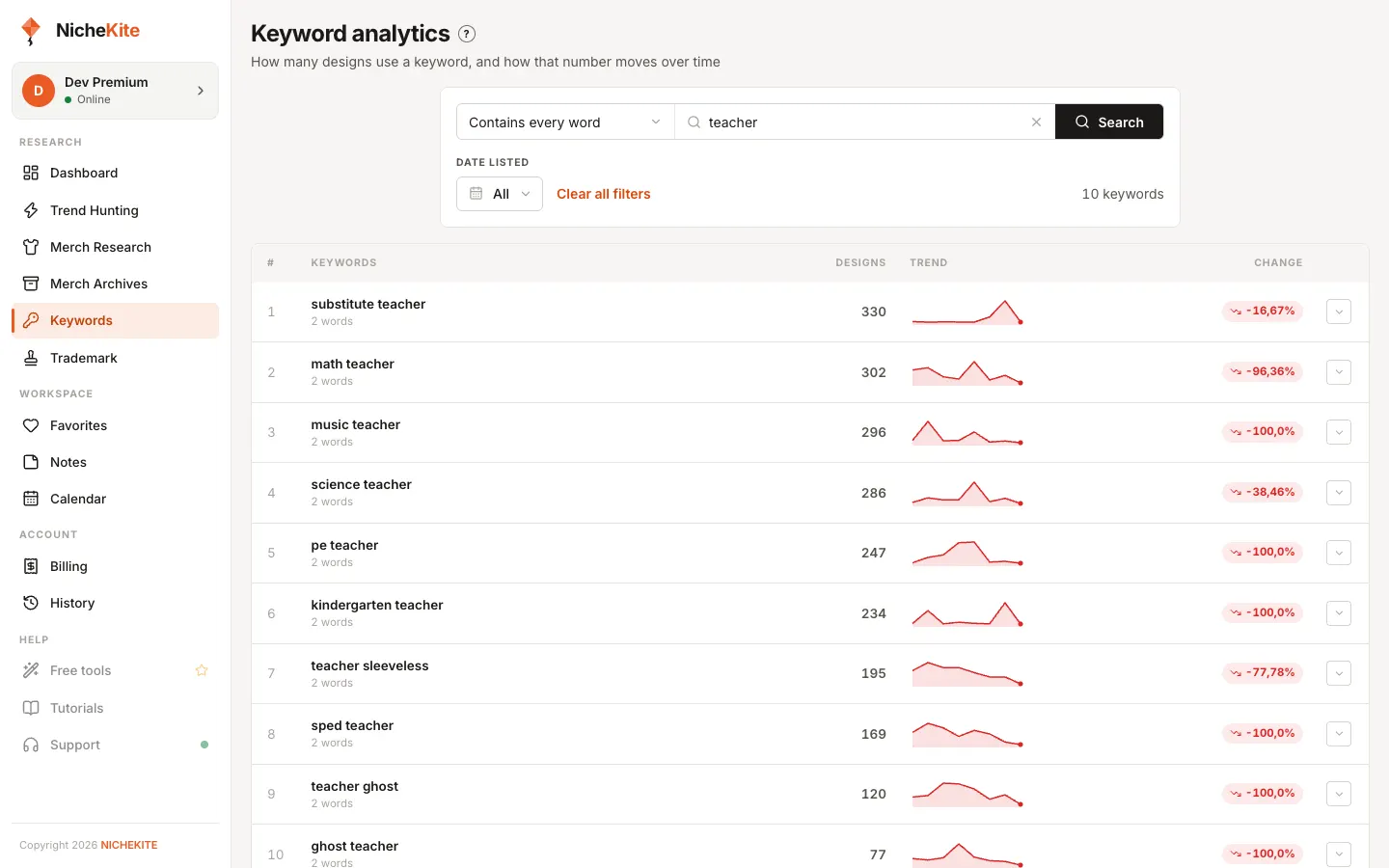
Task: Expand the substitute teacher row details
Action: point(1339,312)
